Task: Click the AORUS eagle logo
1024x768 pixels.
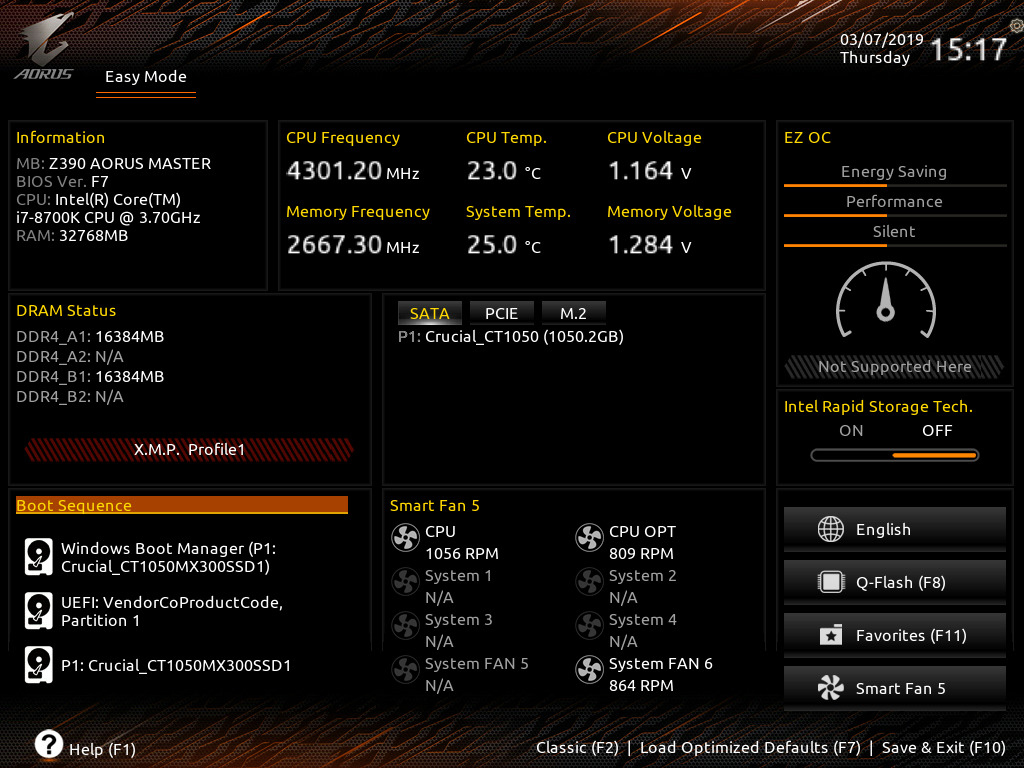Action: click(44, 47)
